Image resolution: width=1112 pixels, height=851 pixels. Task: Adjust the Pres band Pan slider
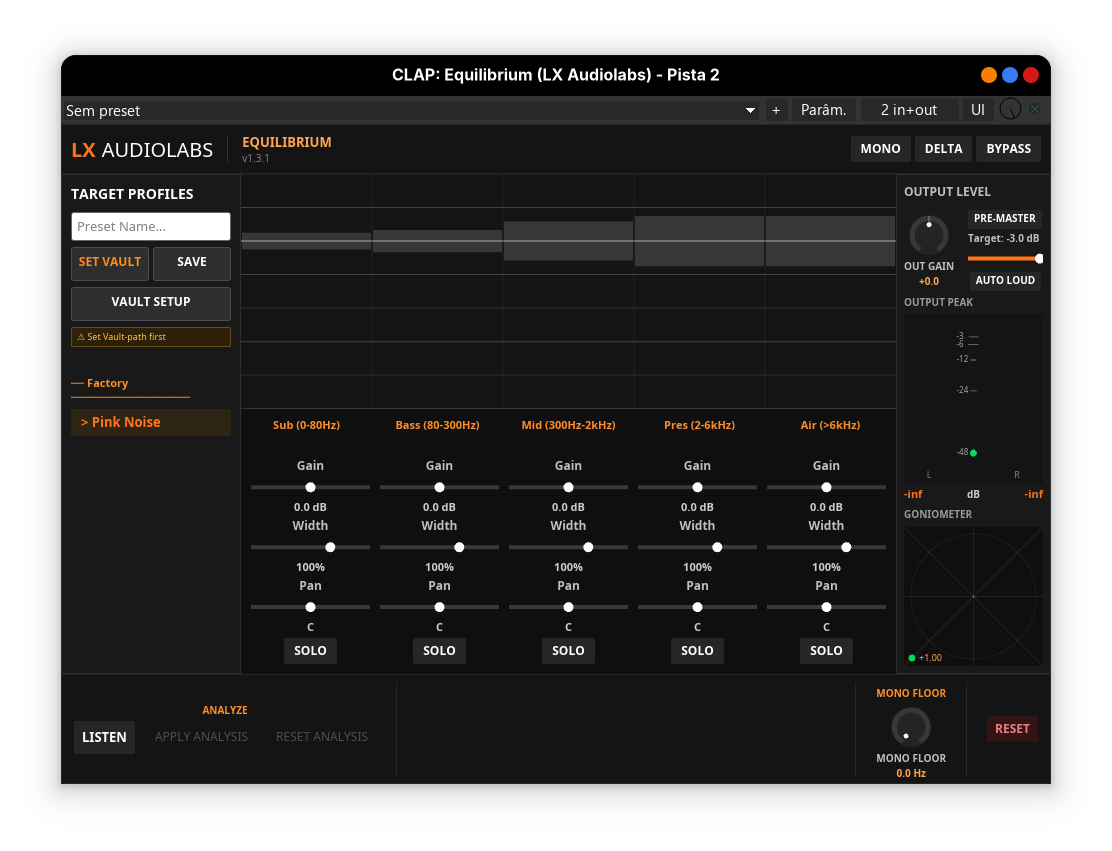coord(697,607)
